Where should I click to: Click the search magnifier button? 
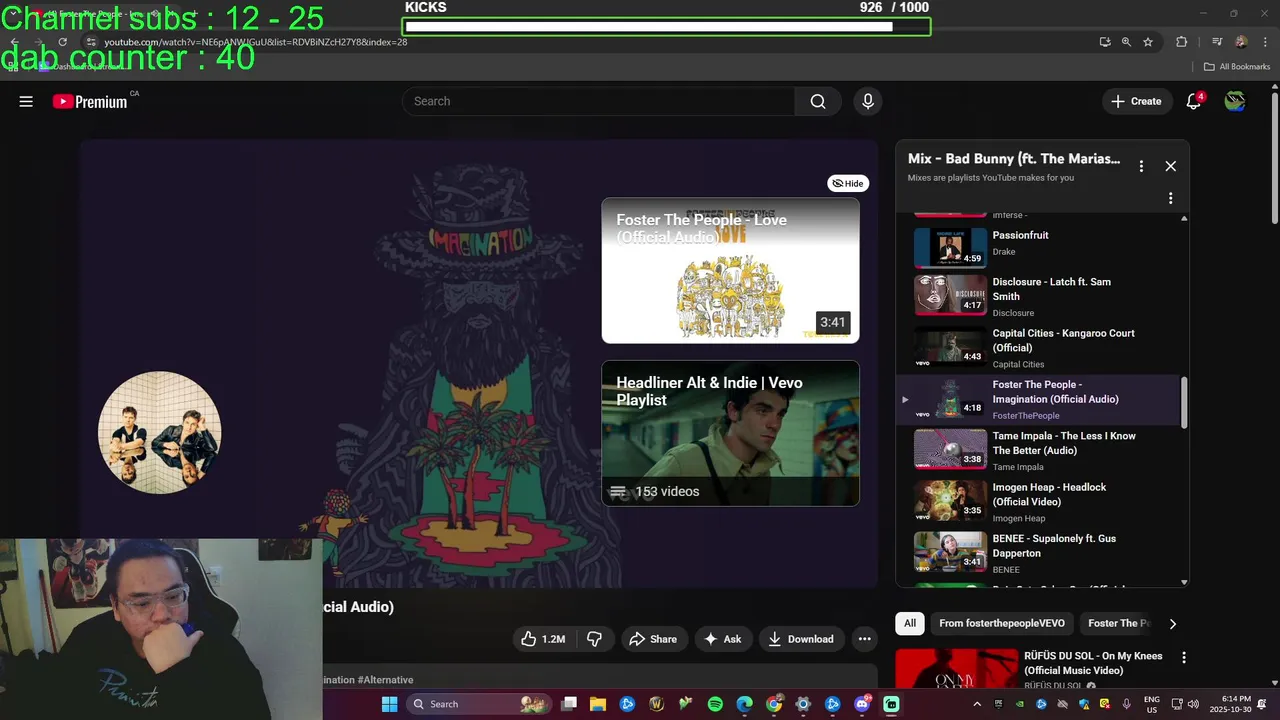(818, 101)
